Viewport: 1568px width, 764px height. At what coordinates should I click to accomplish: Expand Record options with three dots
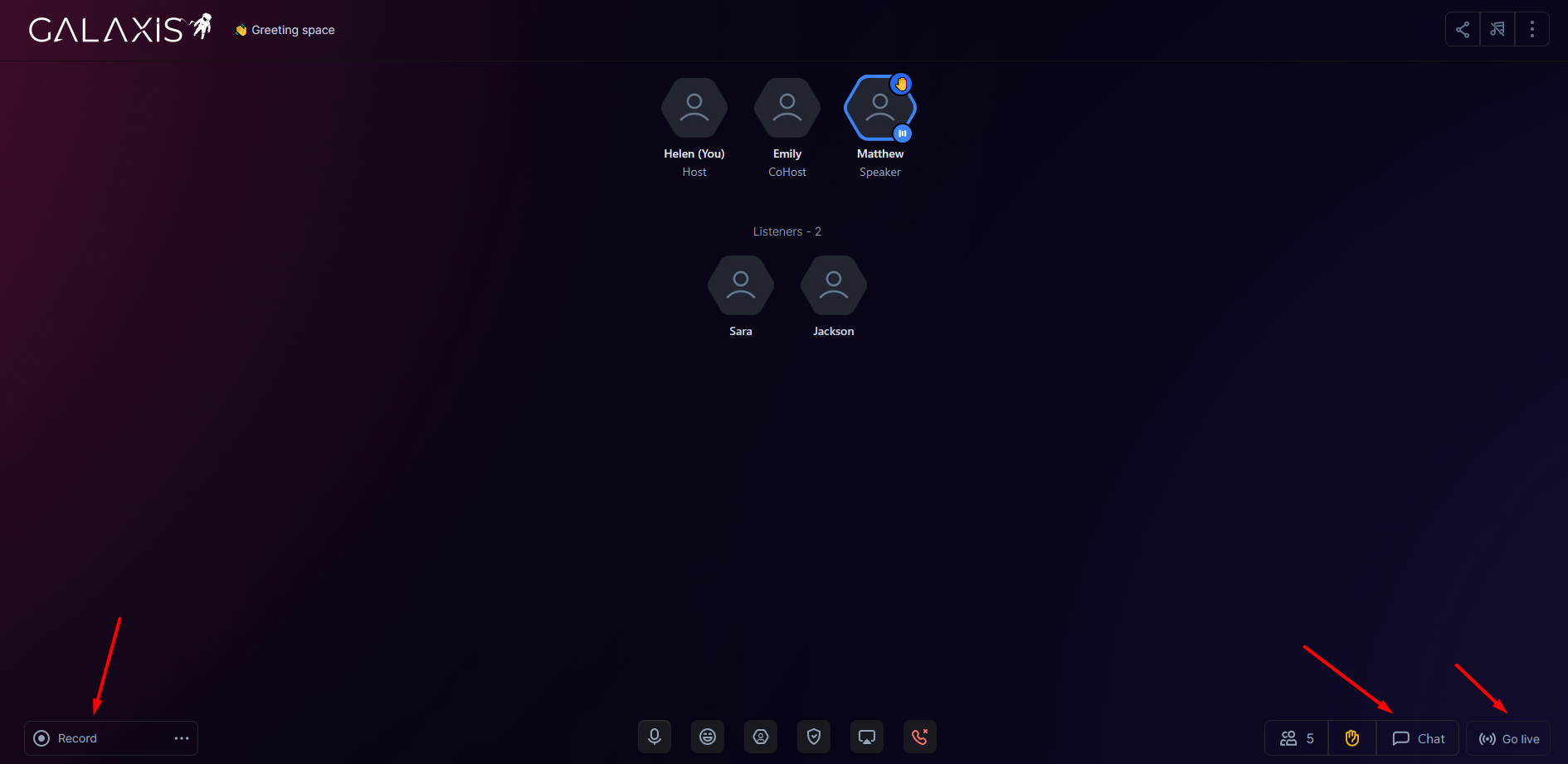coord(182,738)
